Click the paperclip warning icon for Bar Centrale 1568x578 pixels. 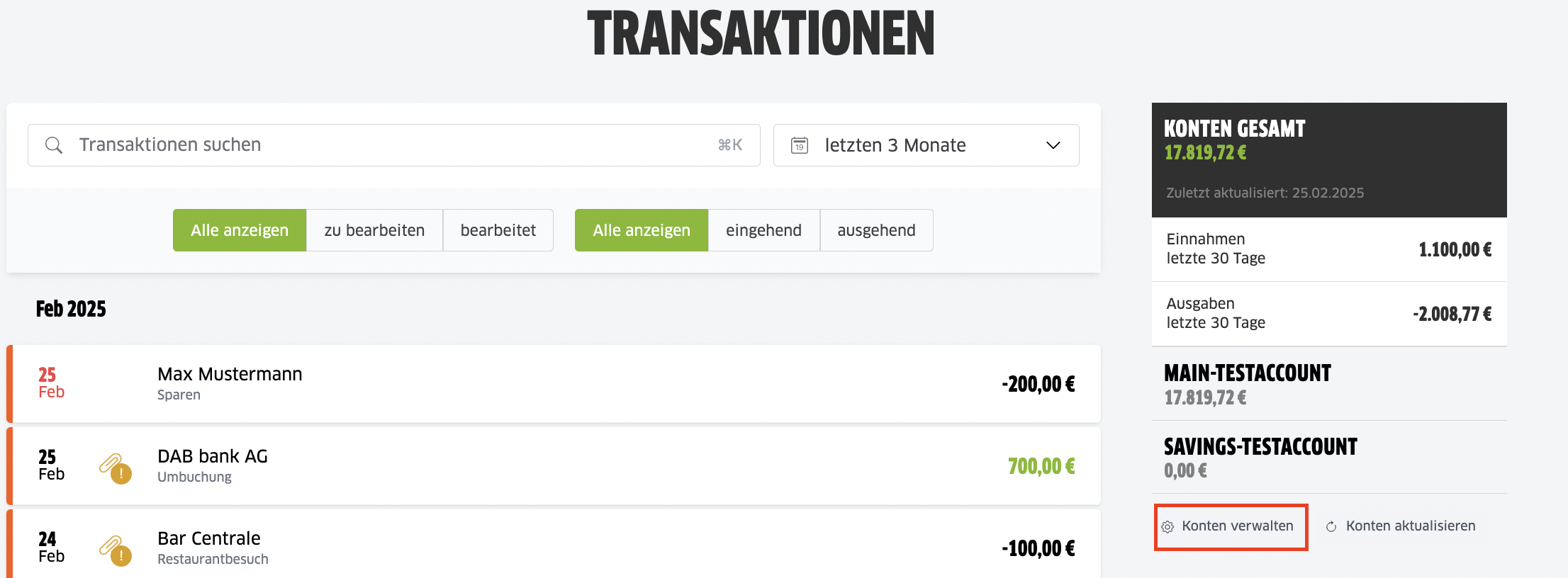[116, 550]
